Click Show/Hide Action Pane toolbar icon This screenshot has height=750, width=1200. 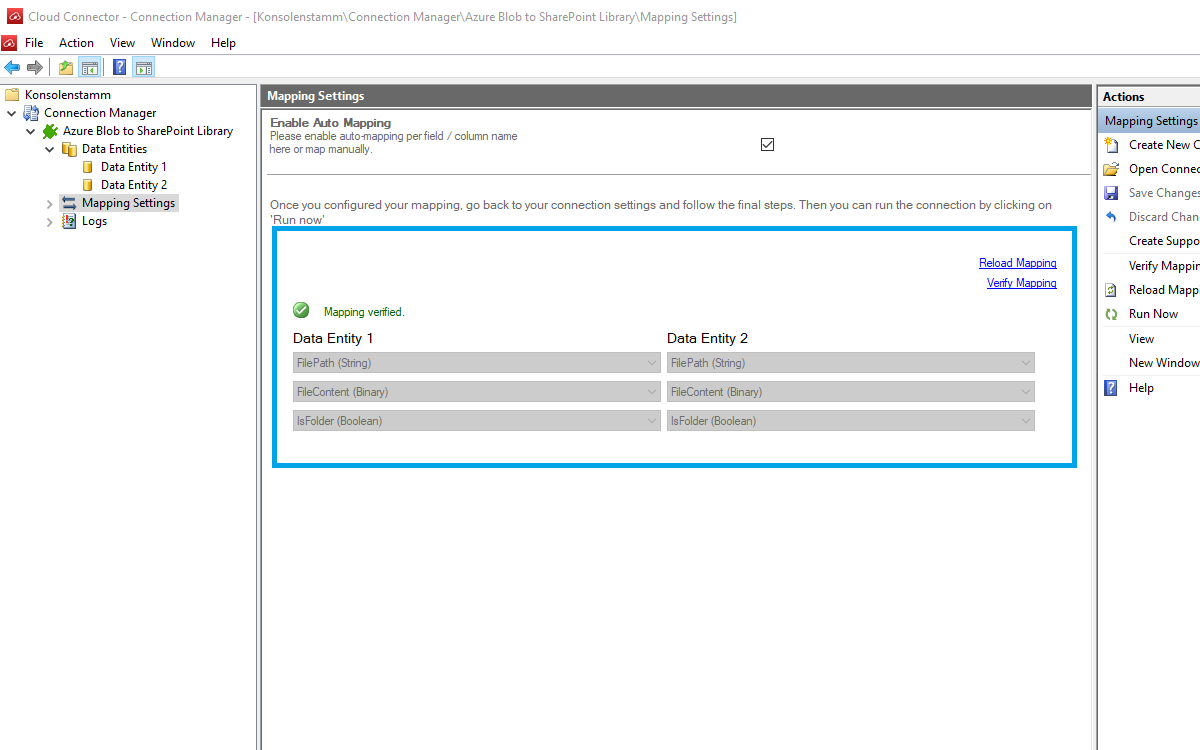[x=144, y=67]
